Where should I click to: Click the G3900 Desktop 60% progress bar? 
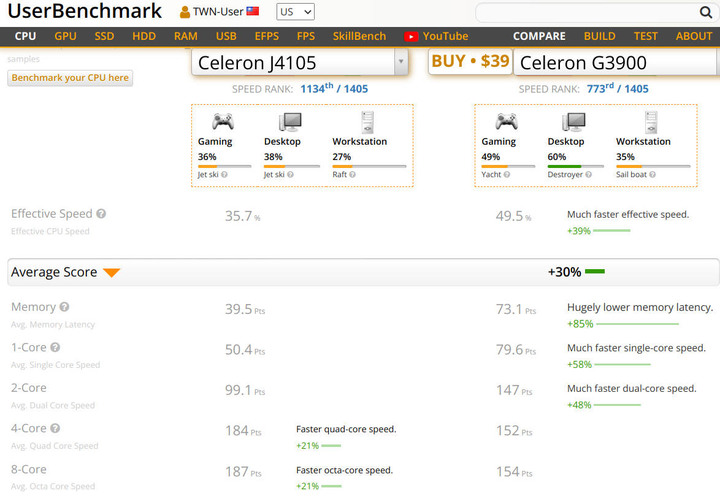575,166
